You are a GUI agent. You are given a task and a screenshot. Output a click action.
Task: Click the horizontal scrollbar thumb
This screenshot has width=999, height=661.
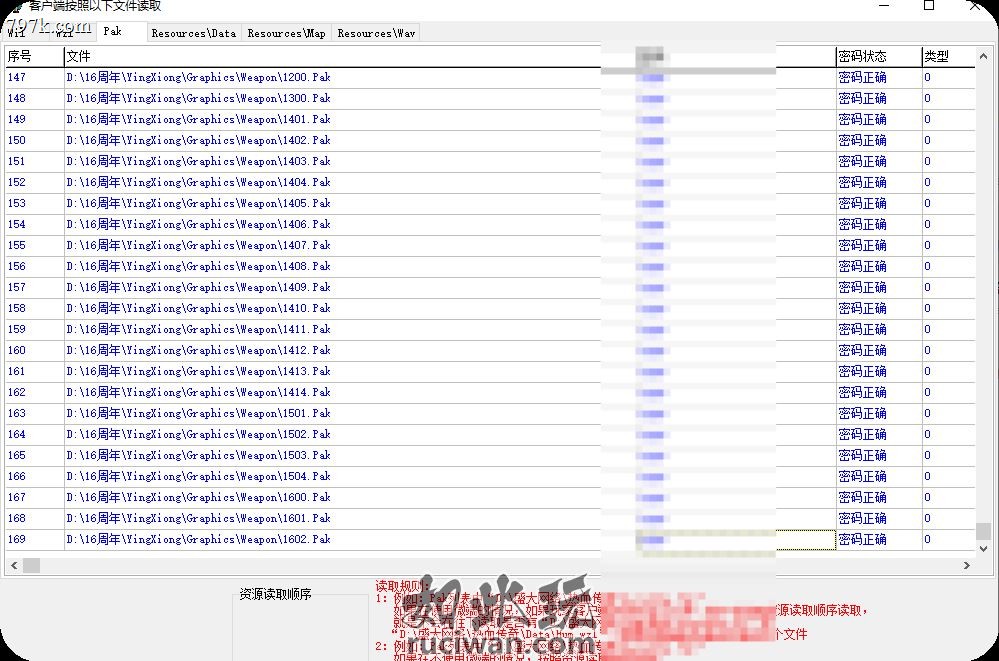[31, 565]
